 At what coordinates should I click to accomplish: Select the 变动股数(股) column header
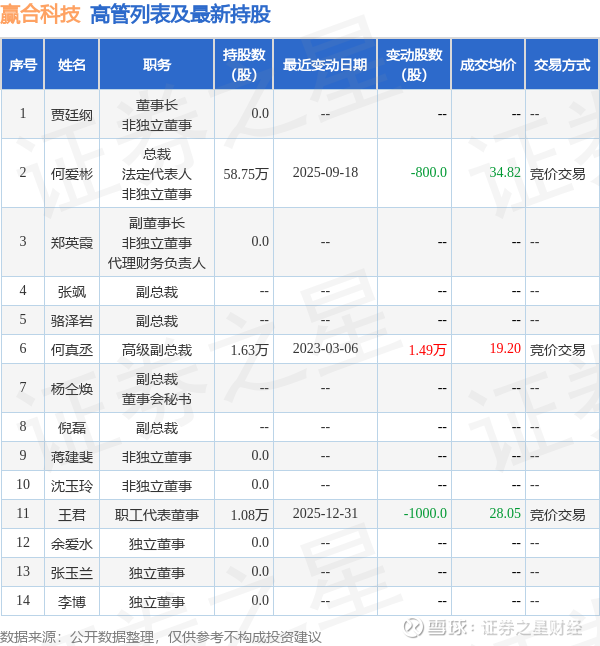[414, 64]
